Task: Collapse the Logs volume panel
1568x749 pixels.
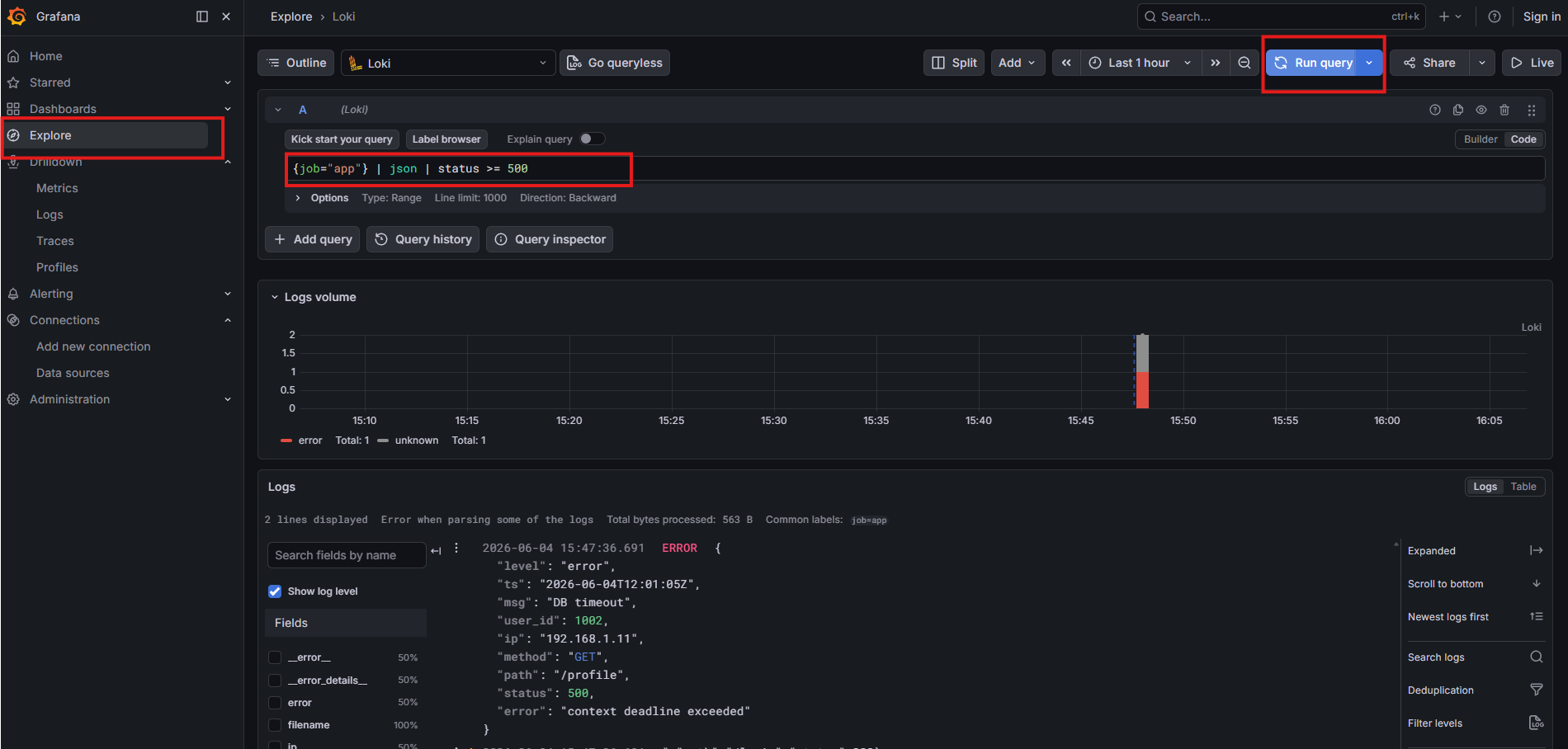Action: [x=275, y=297]
